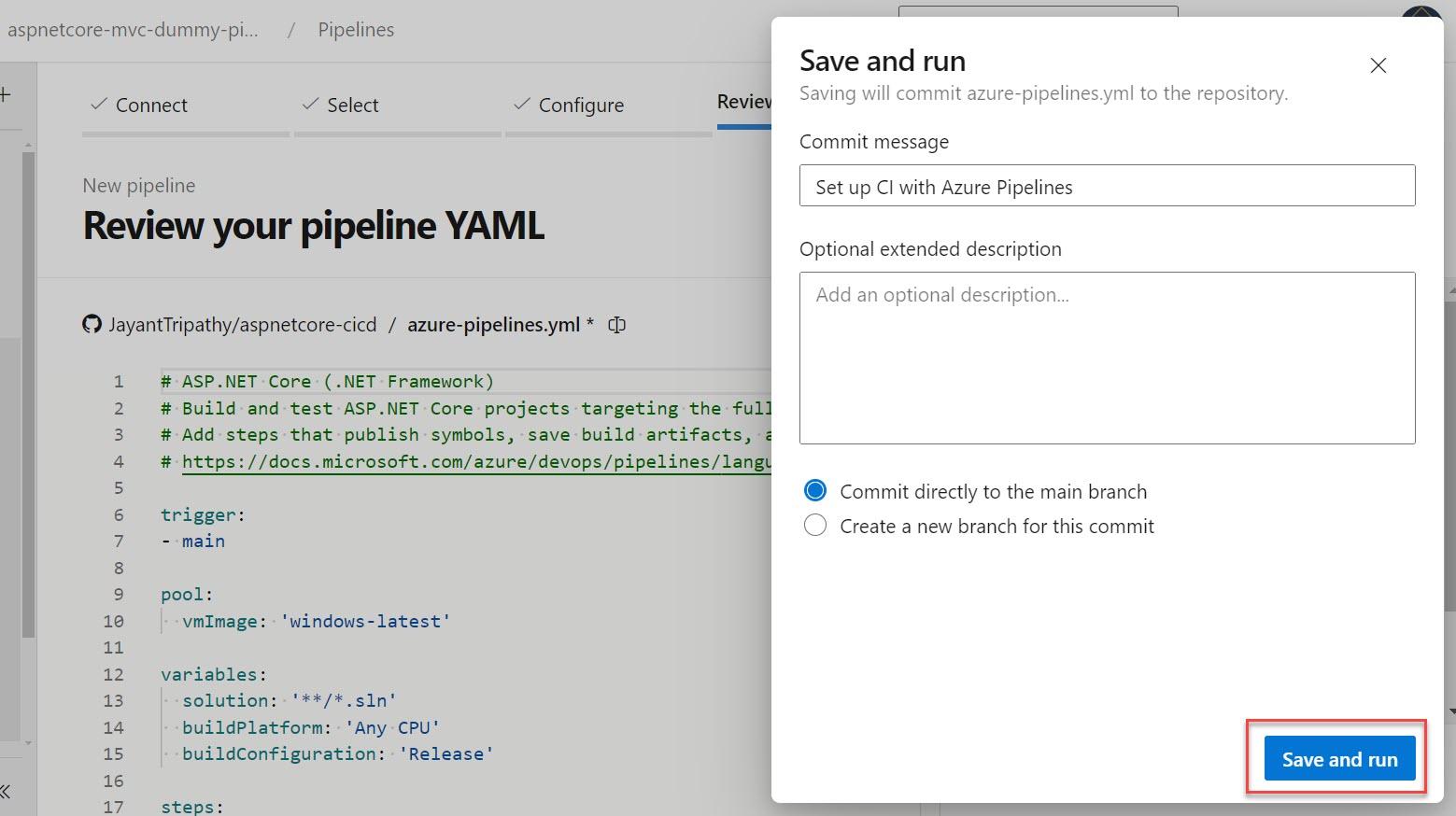Click the rename icon beside azure-pipelines.yml

tap(616, 325)
